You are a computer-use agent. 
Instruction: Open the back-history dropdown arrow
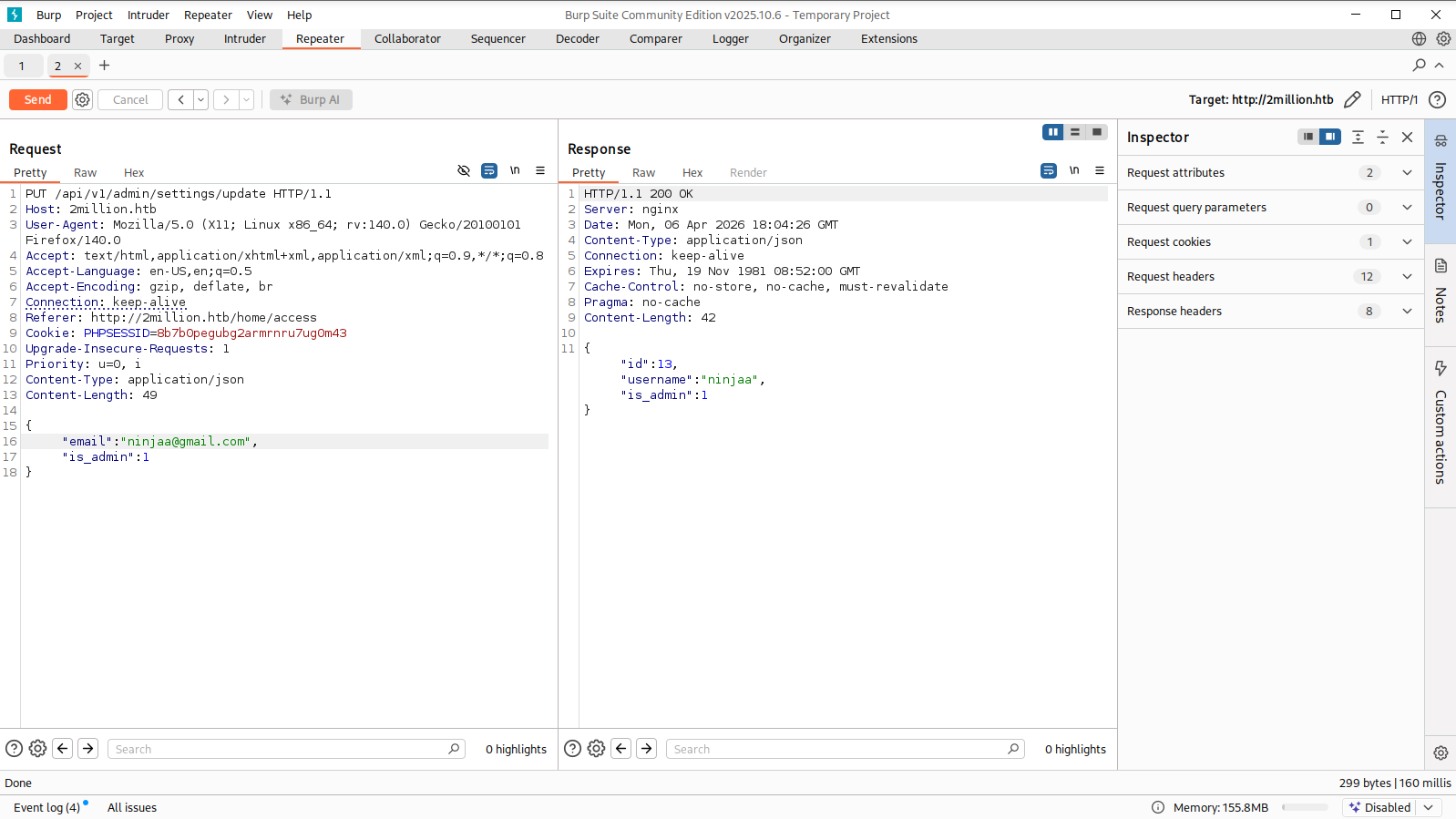pyautogui.click(x=200, y=99)
